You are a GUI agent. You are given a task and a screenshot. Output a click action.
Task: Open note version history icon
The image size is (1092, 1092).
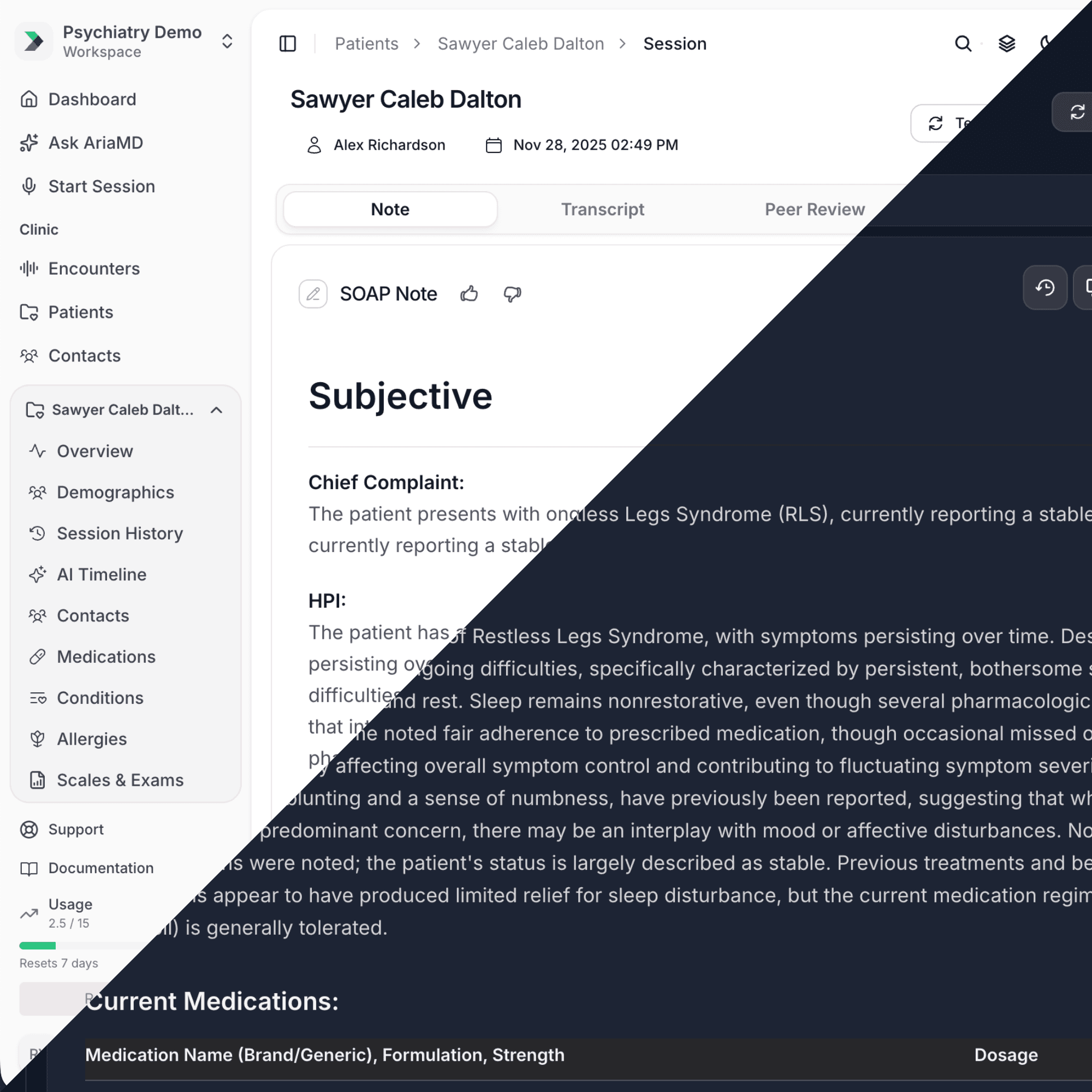click(1044, 288)
